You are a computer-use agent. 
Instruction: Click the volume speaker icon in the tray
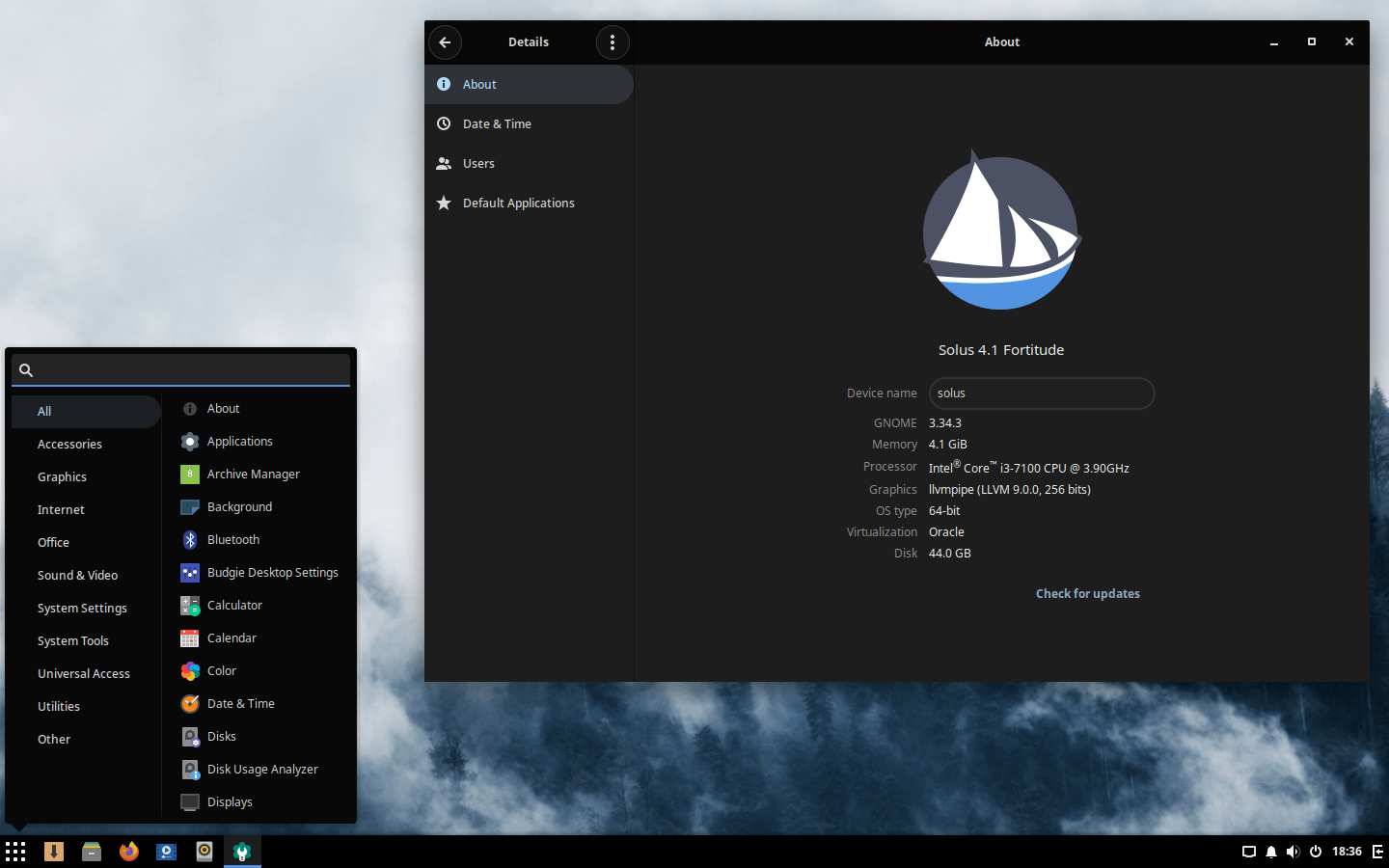(x=1294, y=852)
